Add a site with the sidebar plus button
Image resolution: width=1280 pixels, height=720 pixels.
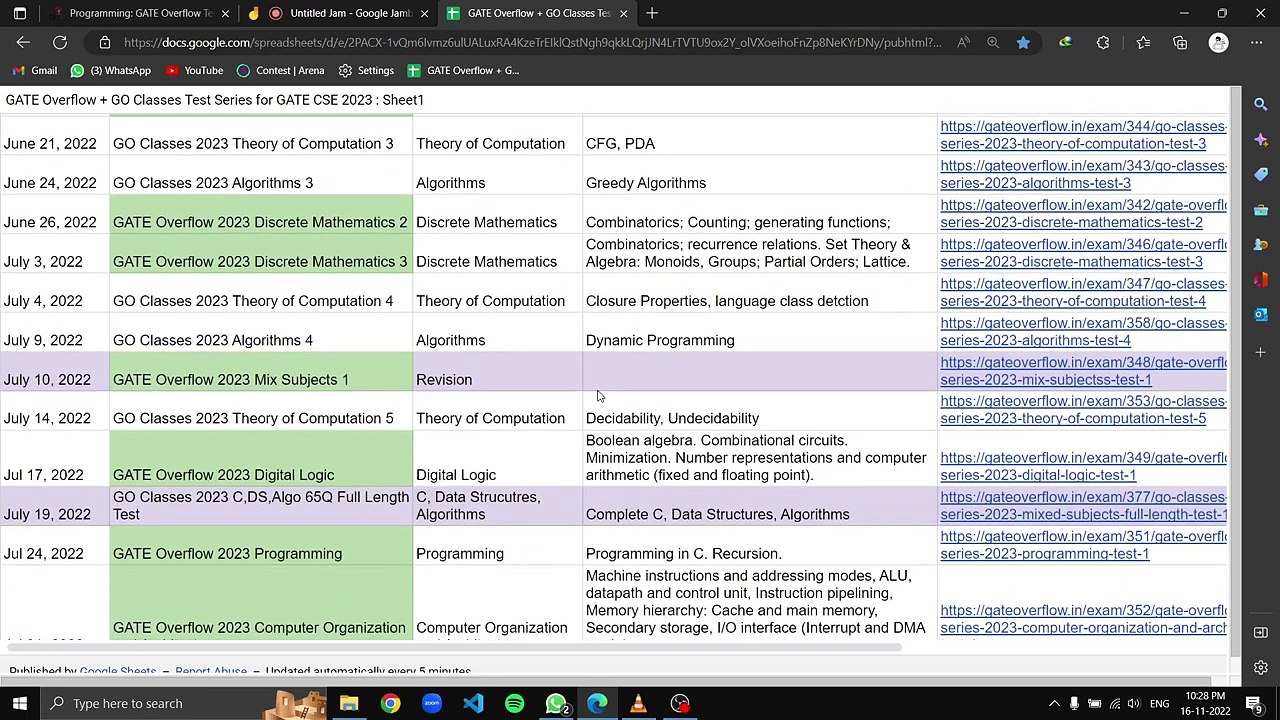(x=1261, y=352)
